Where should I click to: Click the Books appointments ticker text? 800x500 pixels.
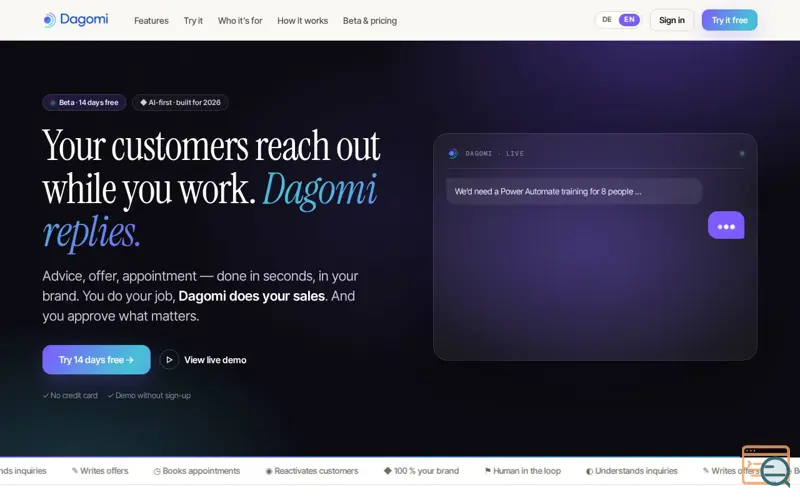coord(201,471)
